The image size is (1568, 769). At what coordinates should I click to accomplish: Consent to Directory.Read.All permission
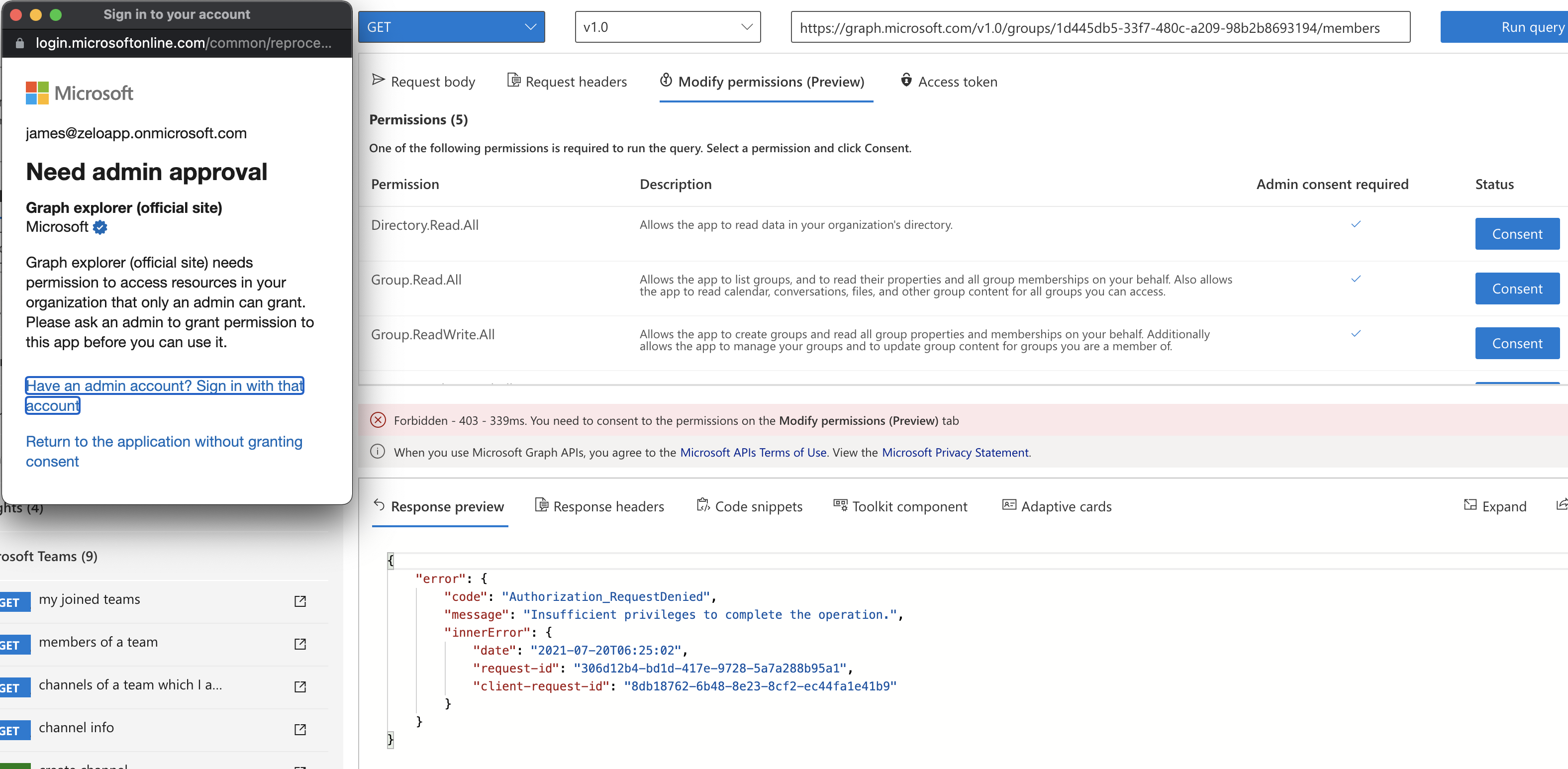coord(1516,234)
